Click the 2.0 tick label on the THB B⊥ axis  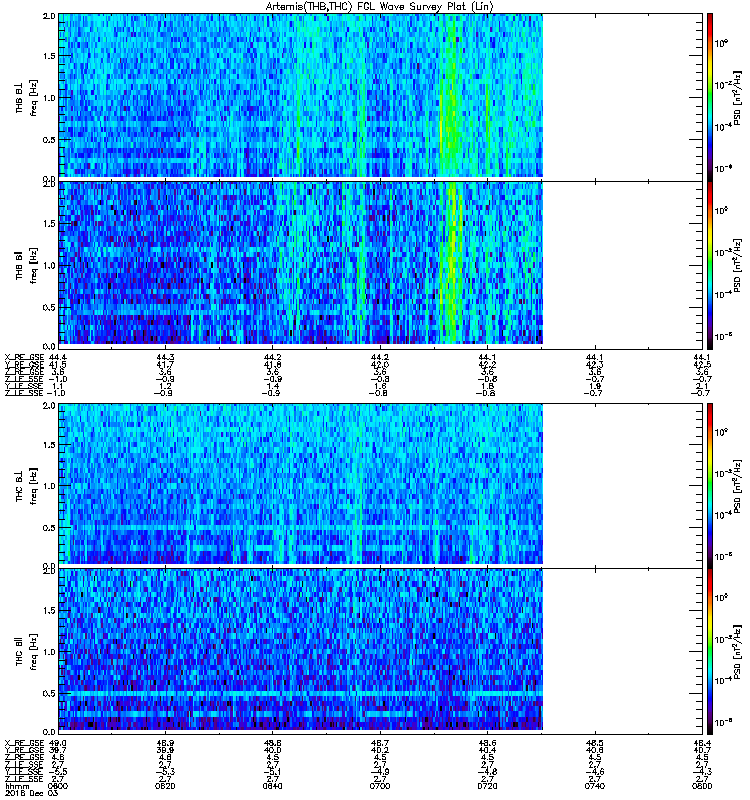(49, 16)
